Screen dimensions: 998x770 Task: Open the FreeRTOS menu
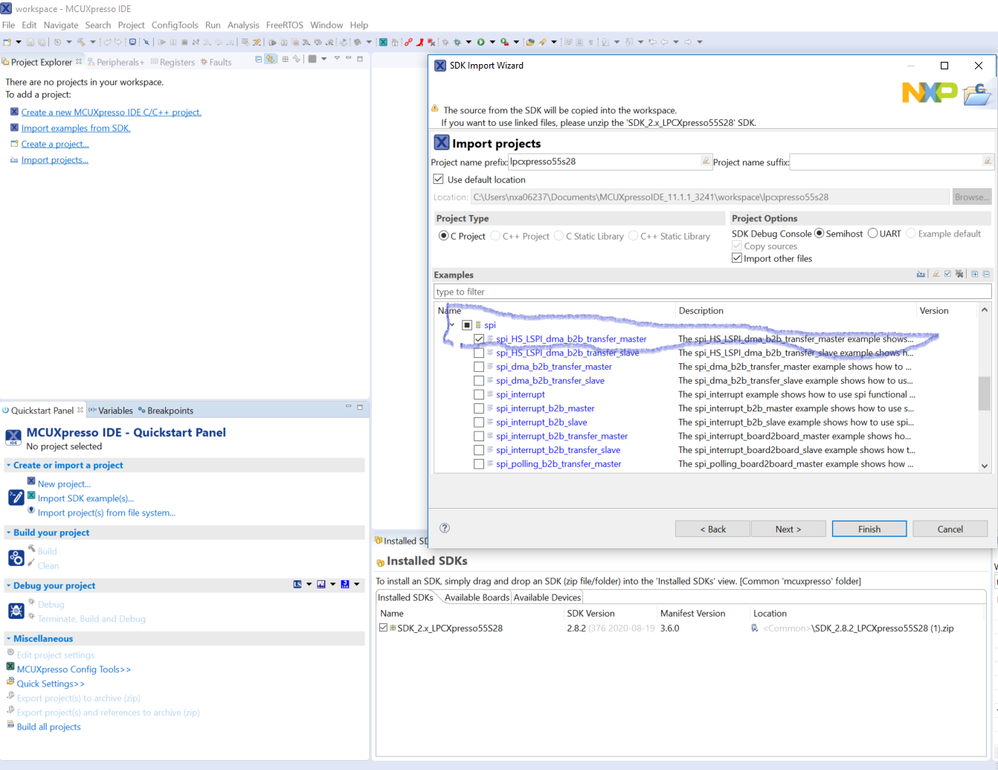285,25
